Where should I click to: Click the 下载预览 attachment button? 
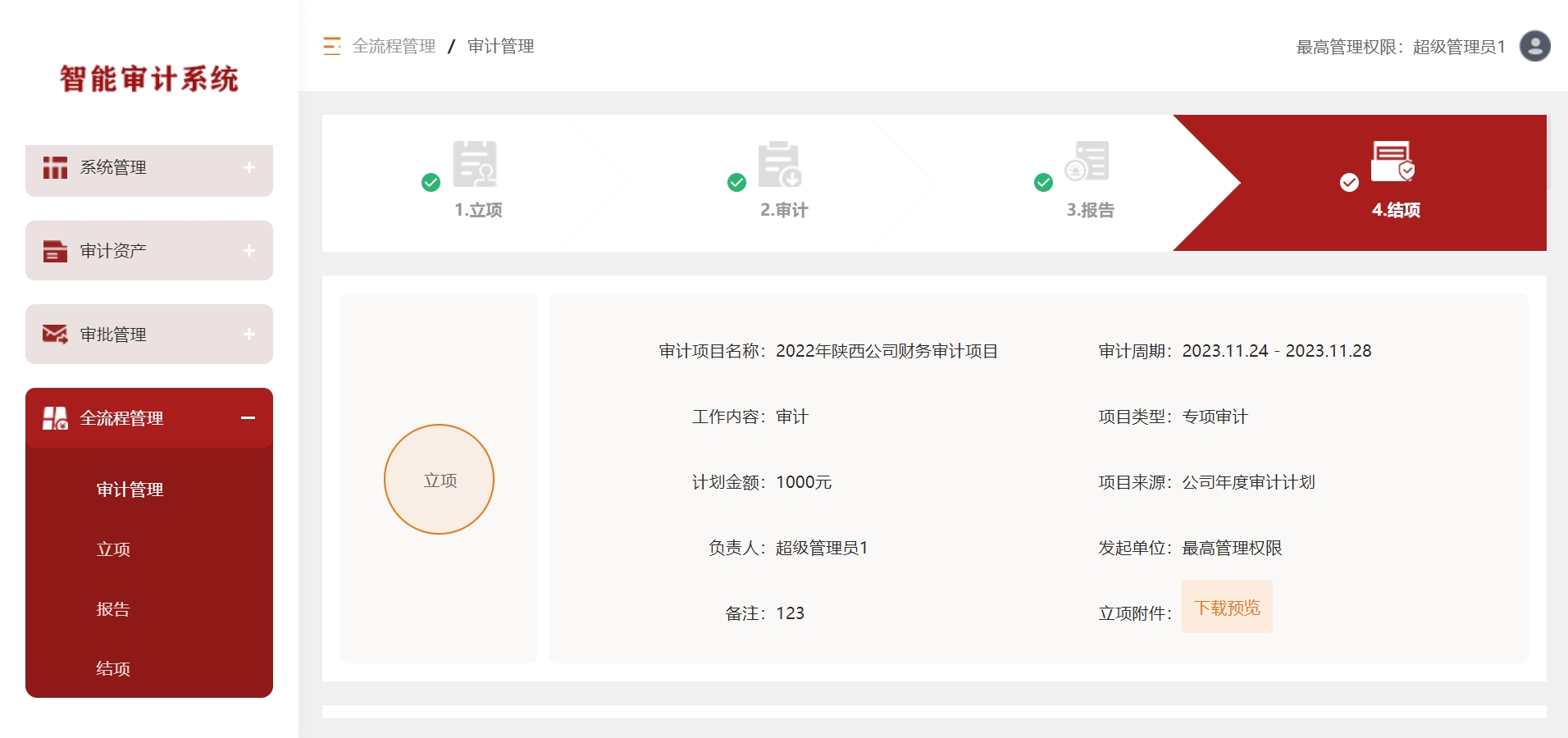pos(1227,607)
